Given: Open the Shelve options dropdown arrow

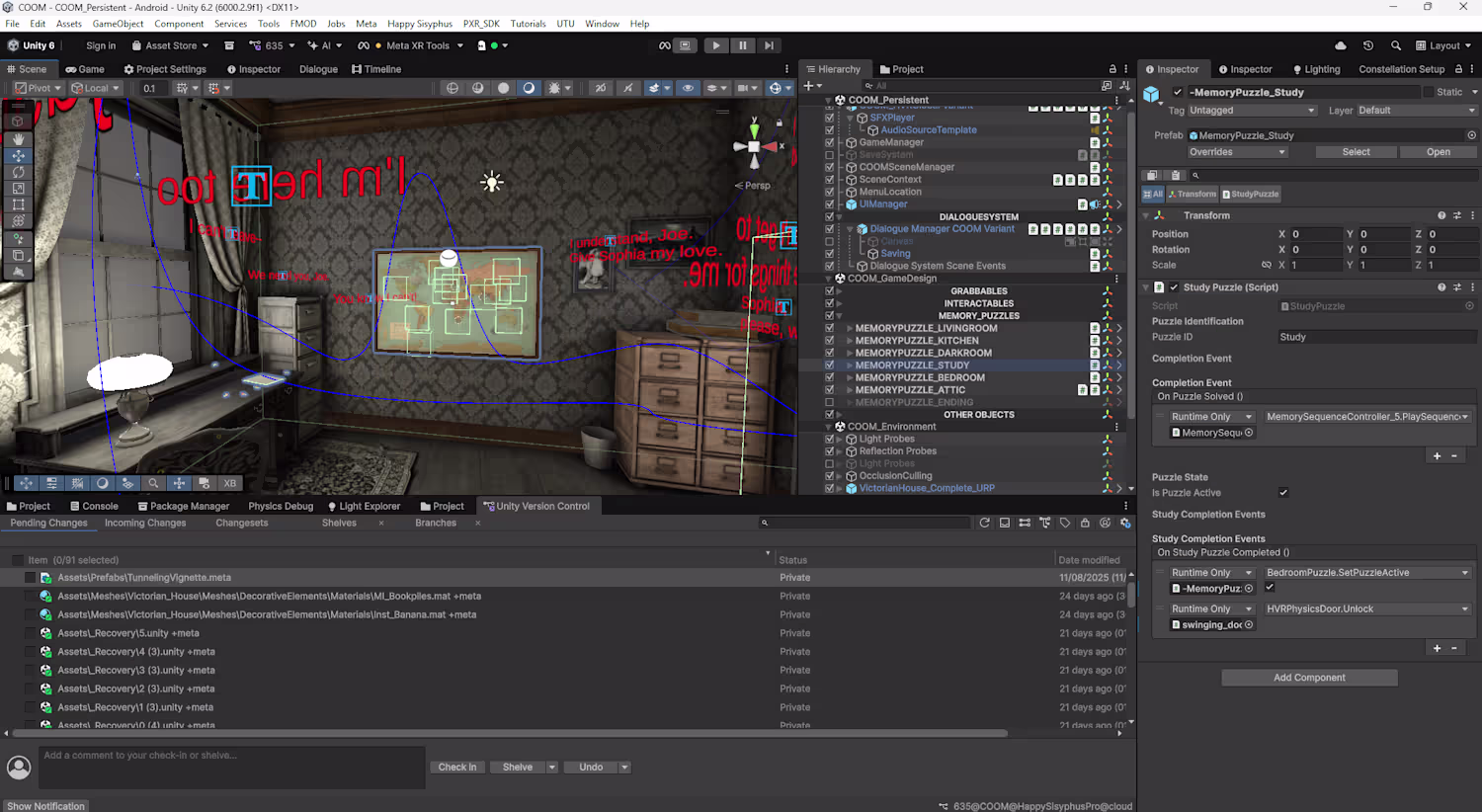Looking at the screenshot, I should click(x=552, y=768).
